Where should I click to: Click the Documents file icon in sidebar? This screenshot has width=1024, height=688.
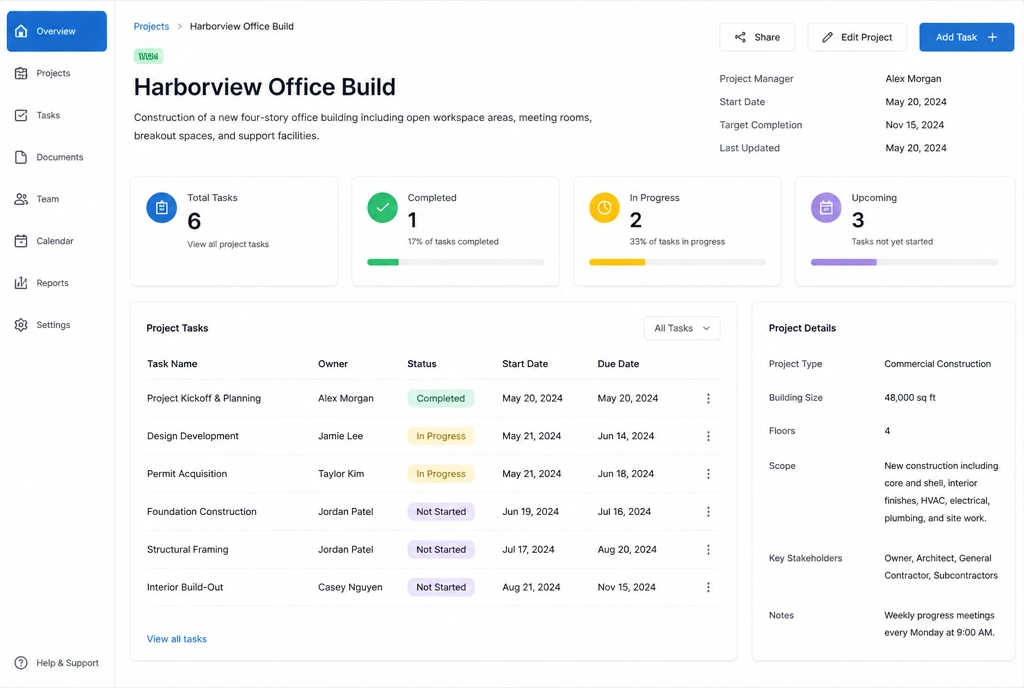(21, 157)
